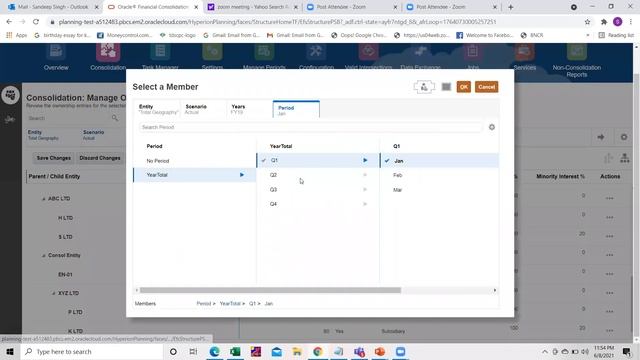Open the Settings card icon
Image resolution: width=640 pixels, height=360 pixels.
coord(212,52)
